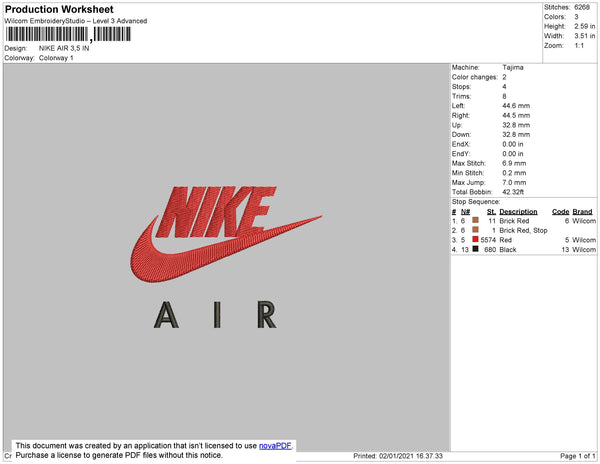Click the Max Stitch value 6.9 mm
Screen dimensions: 600x464
(x=514, y=163)
